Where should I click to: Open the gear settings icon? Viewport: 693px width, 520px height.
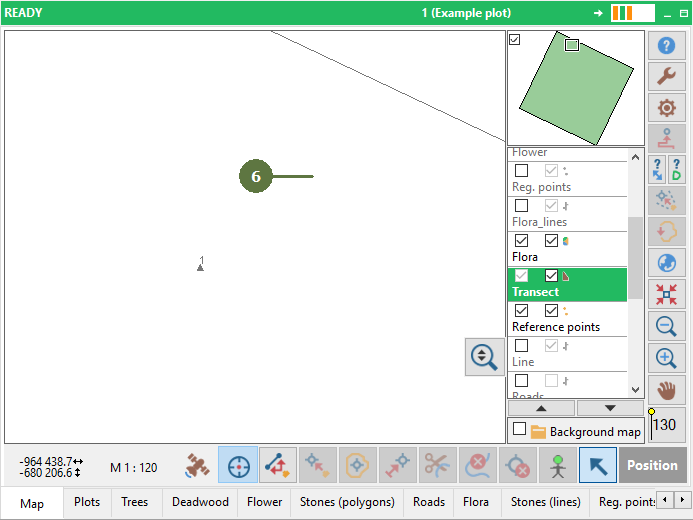[666, 108]
